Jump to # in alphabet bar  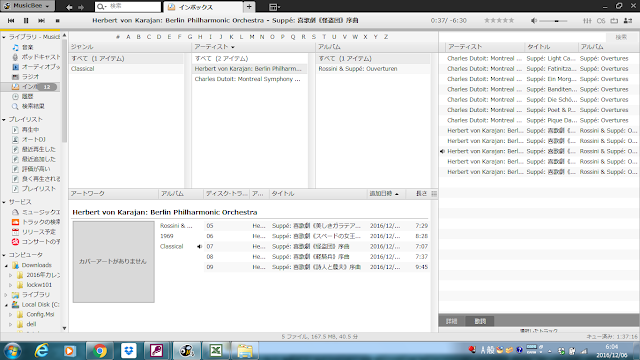118,37
